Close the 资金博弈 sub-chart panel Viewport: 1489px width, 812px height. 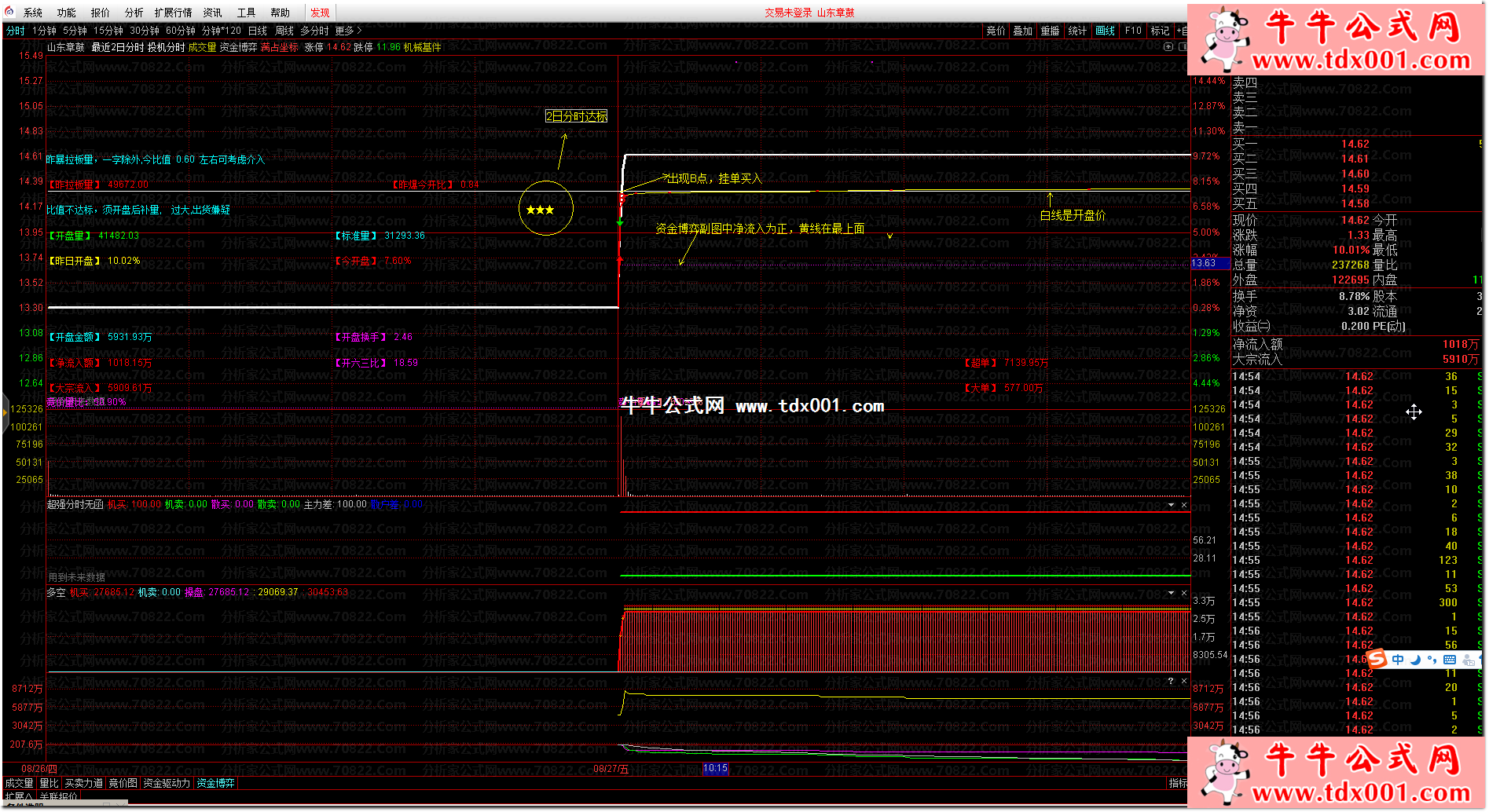pos(1184,681)
